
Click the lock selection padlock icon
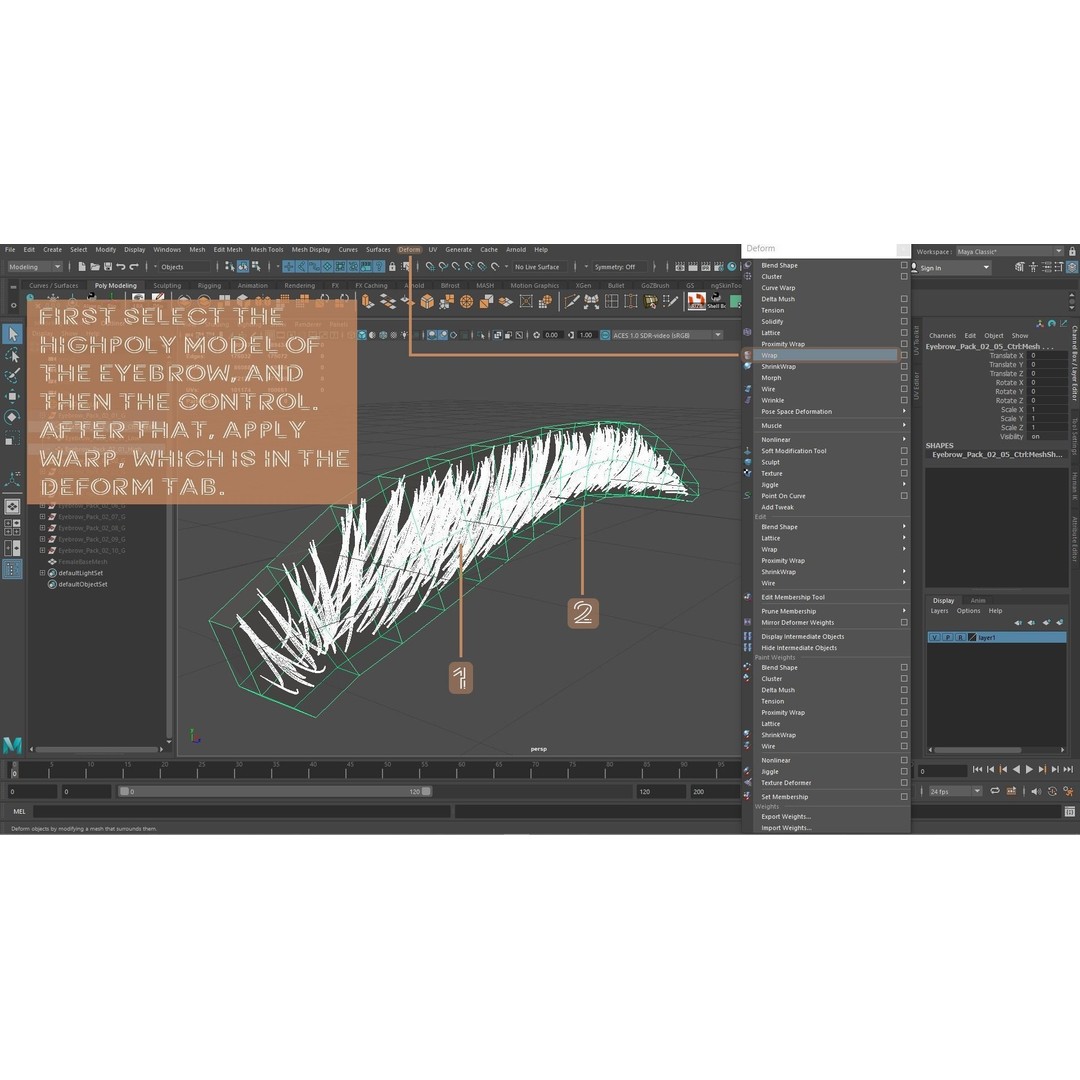[x=392, y=267]
